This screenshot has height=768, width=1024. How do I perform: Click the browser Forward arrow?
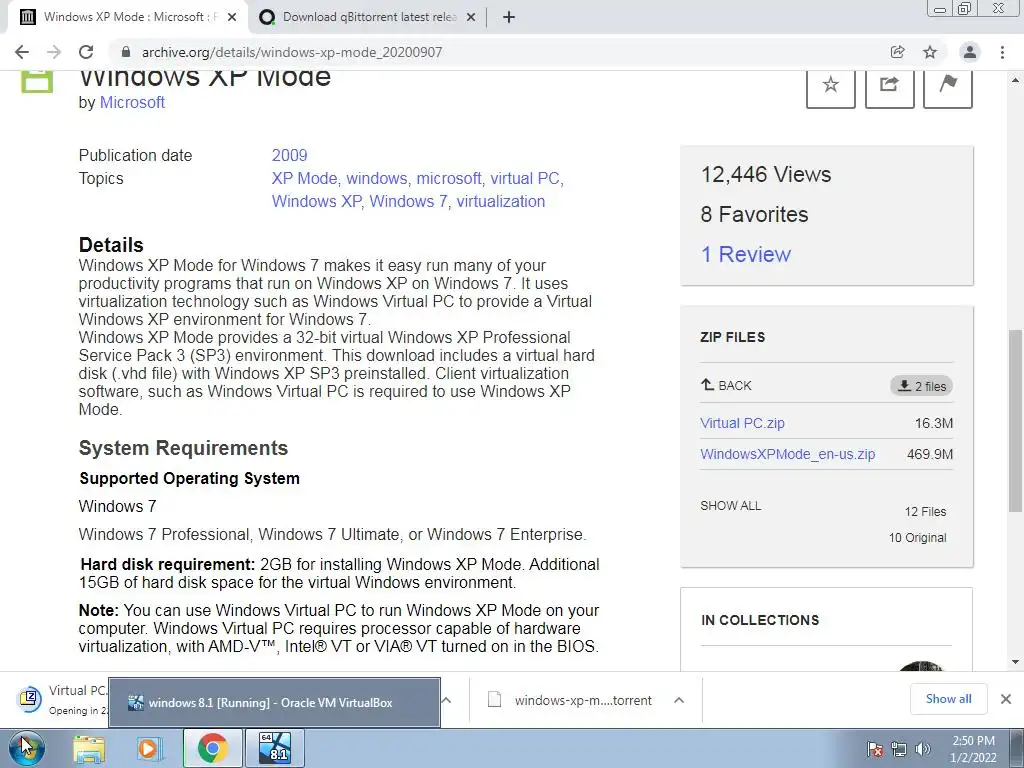pyautogui.click(x=54, y=52)
